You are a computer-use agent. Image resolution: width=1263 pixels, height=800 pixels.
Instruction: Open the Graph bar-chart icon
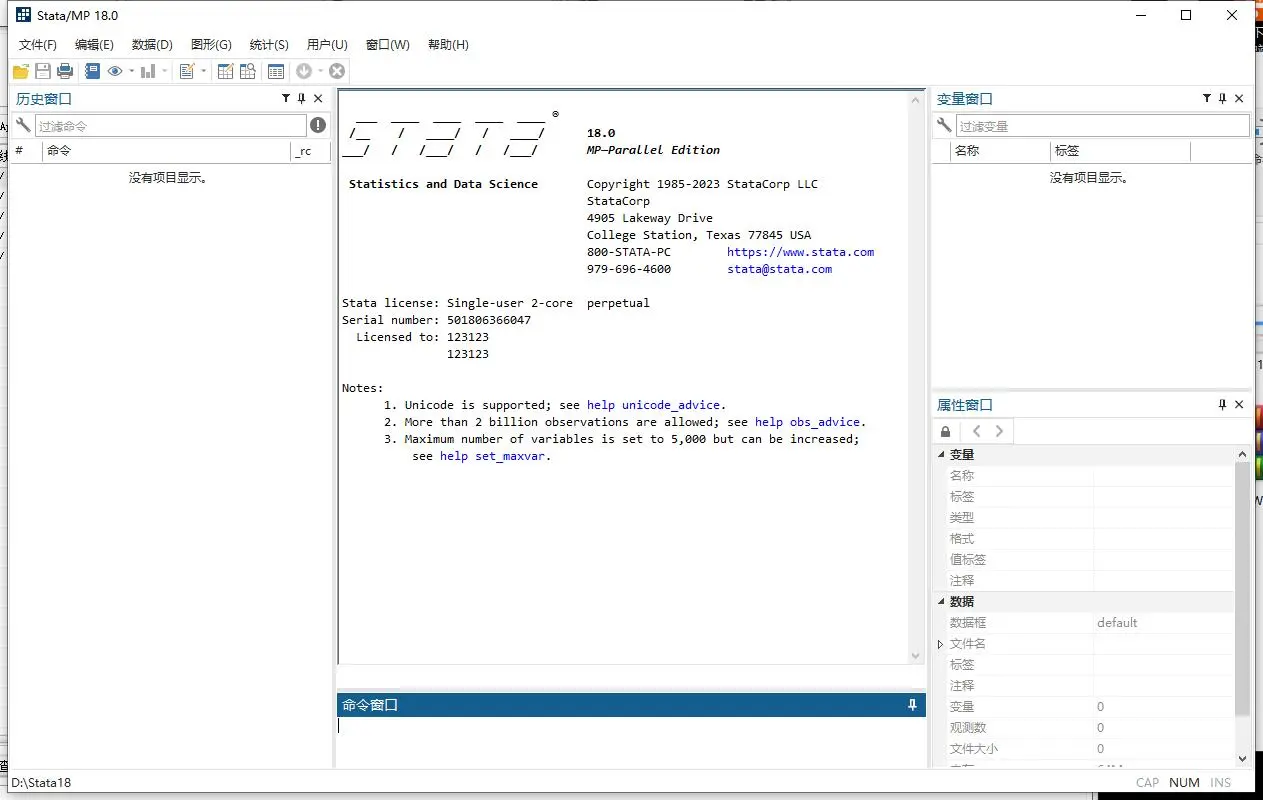pyautogui.click(x=148, y=70)
